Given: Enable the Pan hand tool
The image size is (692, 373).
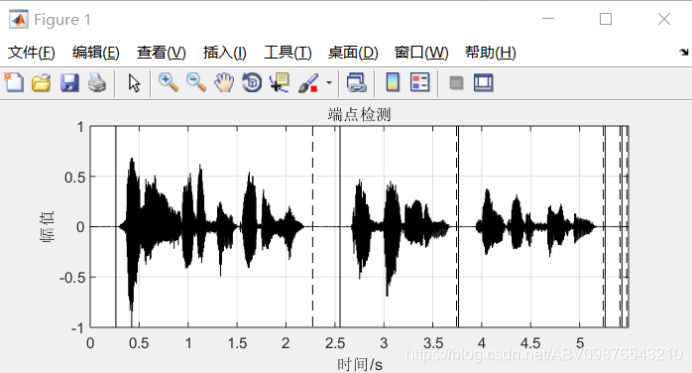Looking at the screenshot, I should pyautogui.click(x=224, y=83).
